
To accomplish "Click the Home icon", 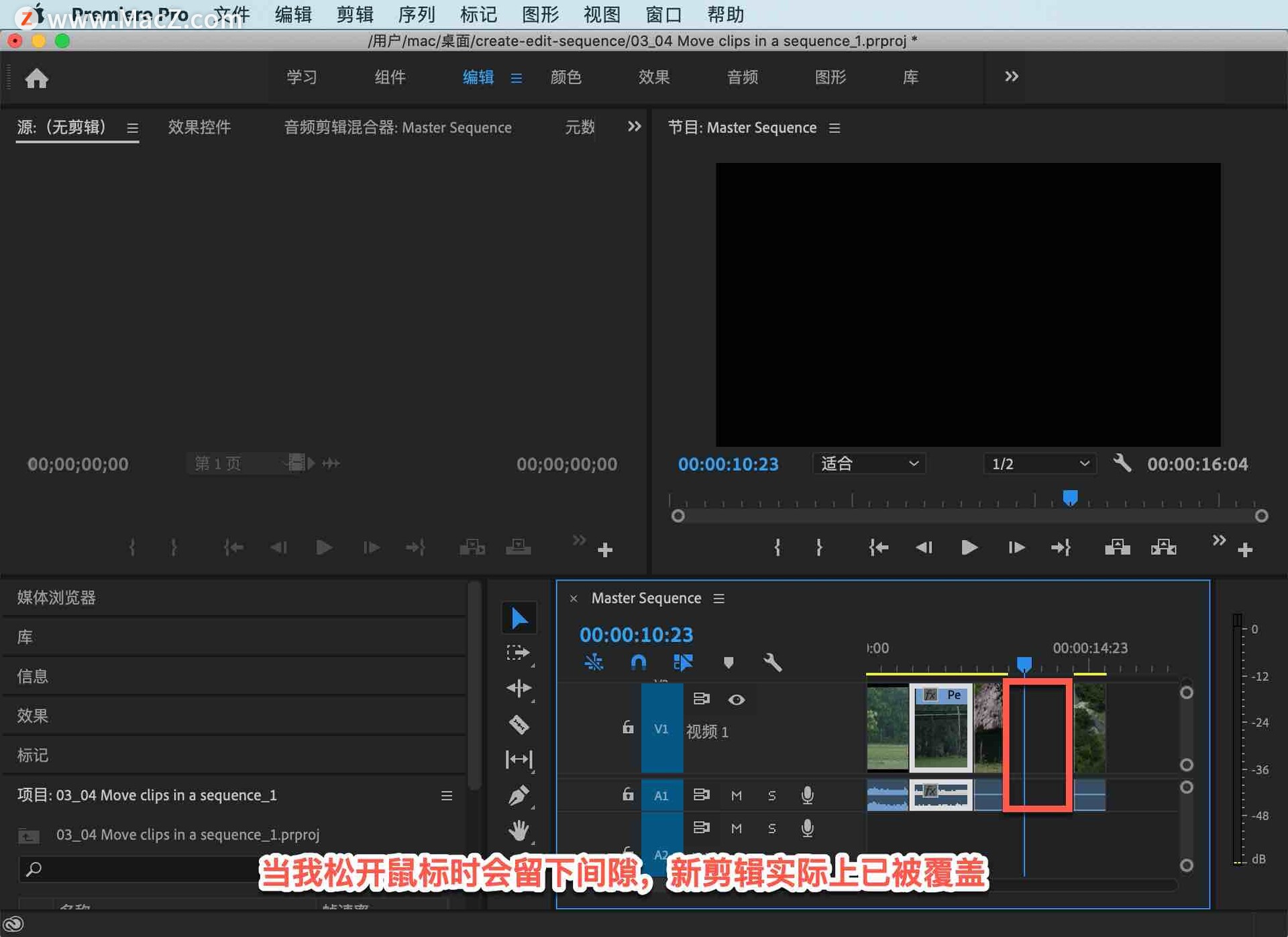I will point(36,78).
